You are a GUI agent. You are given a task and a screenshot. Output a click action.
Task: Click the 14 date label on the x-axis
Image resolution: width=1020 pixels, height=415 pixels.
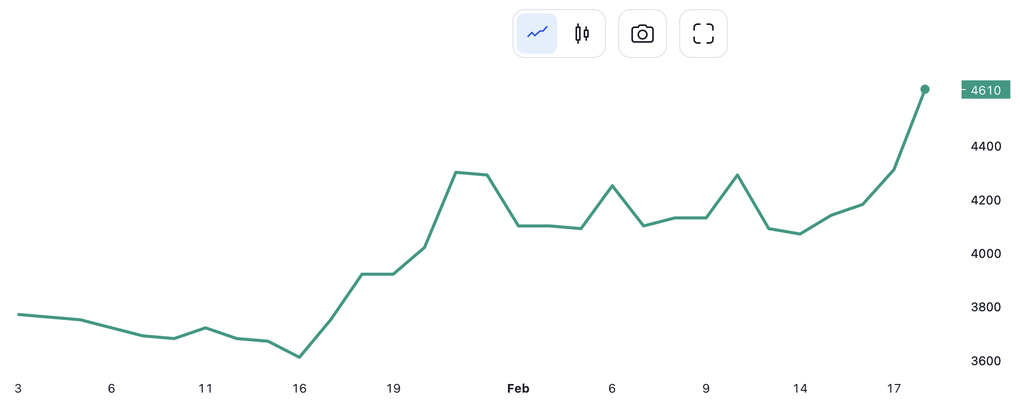tap(800, 388)
